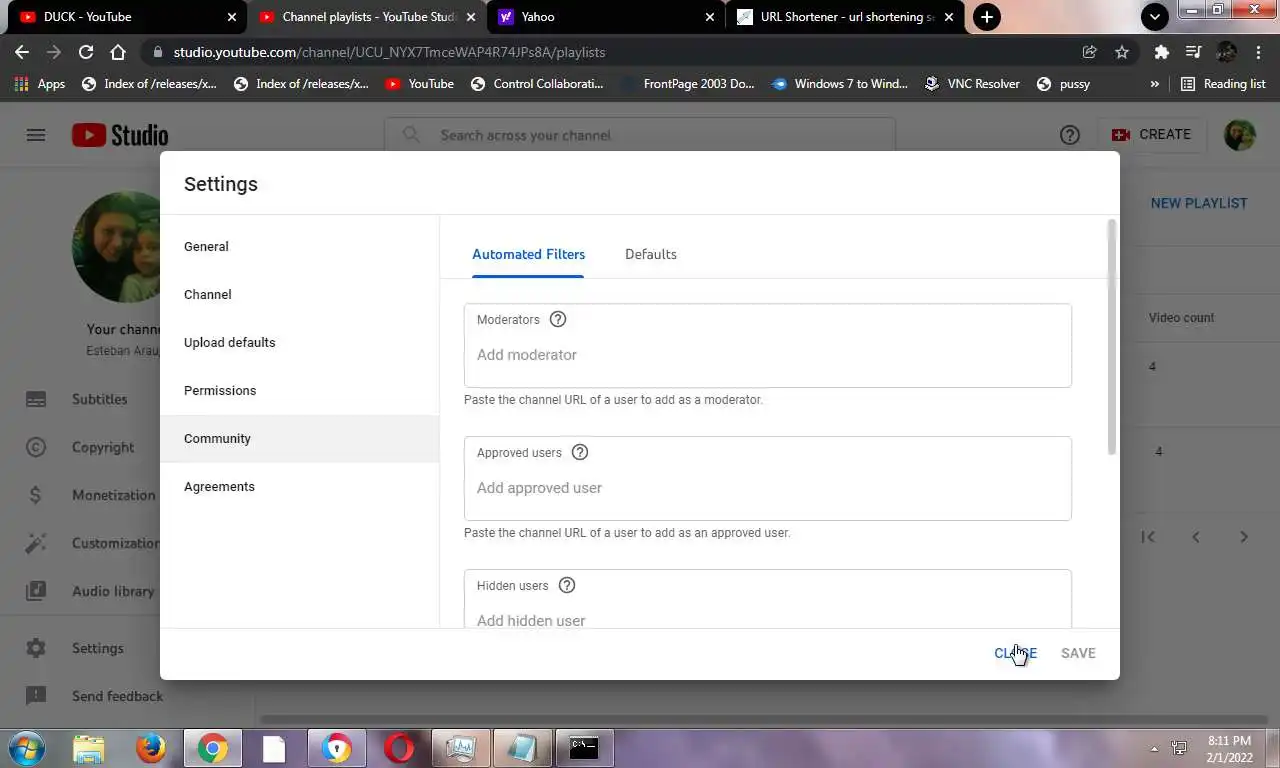The height and width of the screenshot is (768, 1280).
Task: Open the VNC Resolver bookmark
Action: [972, 84]
